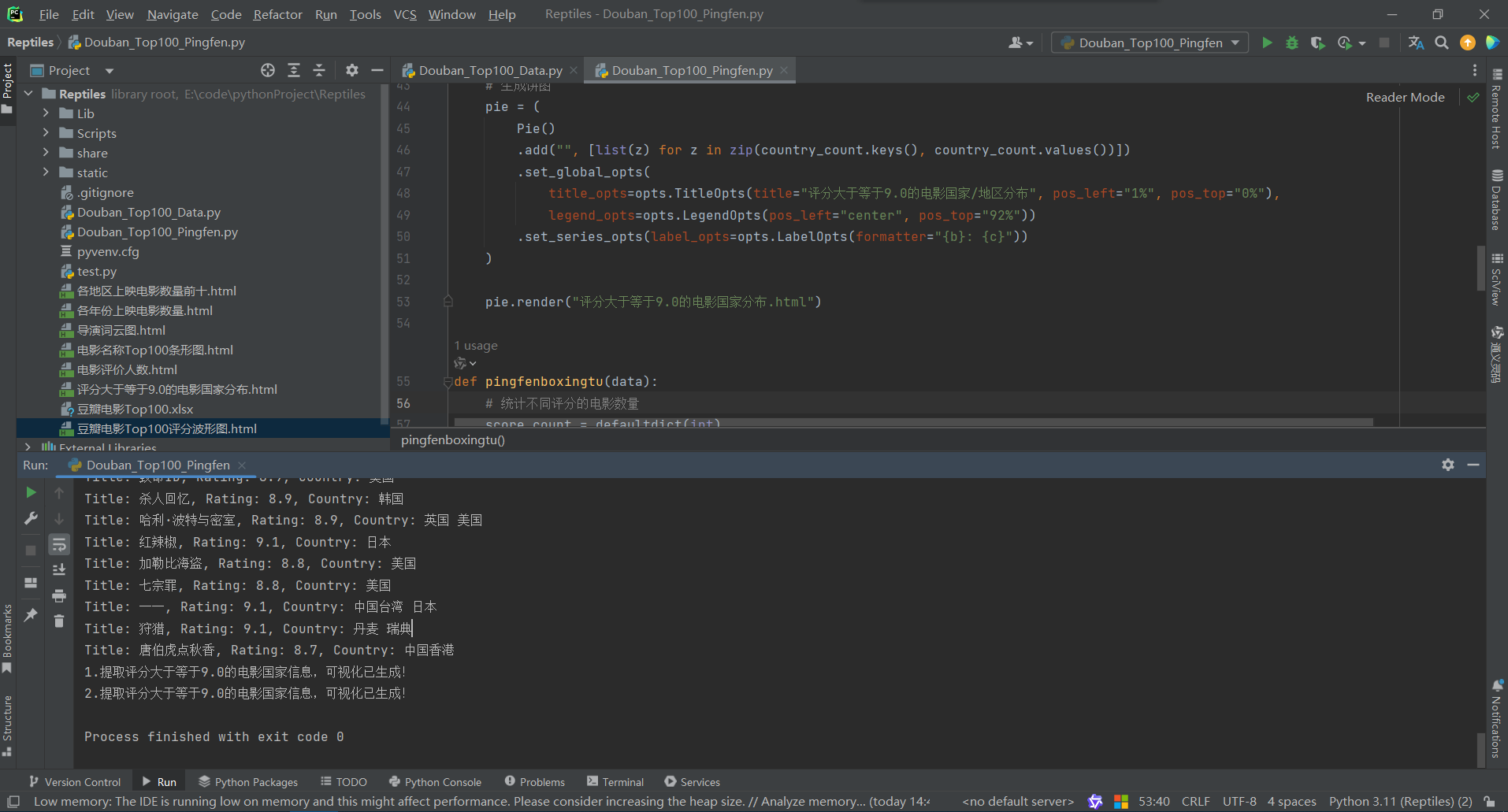The image size is (1508, 812).
Task: Click the 4 spaces indent setting
Action: [1291, 801]
